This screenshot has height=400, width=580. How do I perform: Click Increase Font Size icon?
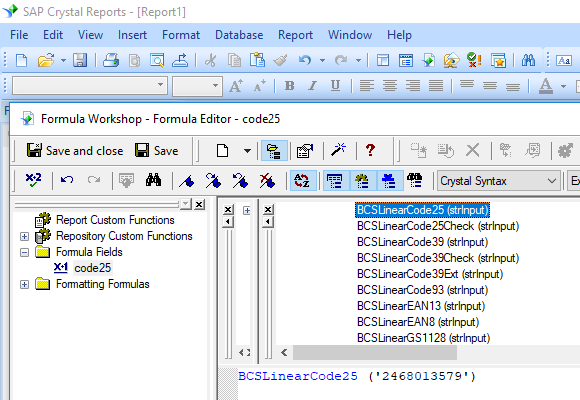(236, 86)
